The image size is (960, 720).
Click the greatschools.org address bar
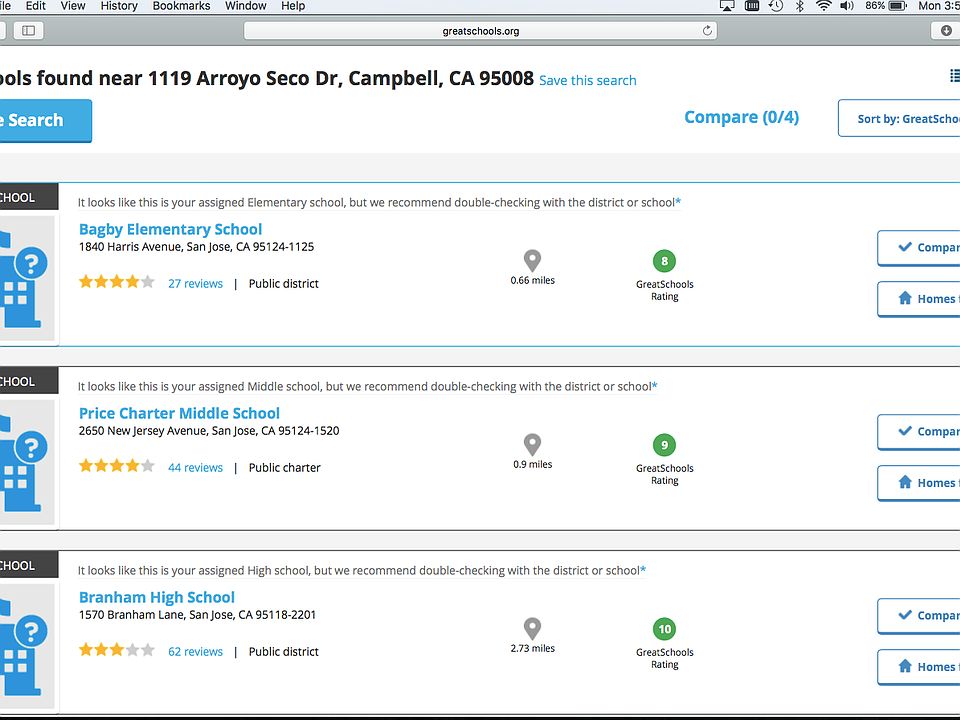[x=481, y=31]
